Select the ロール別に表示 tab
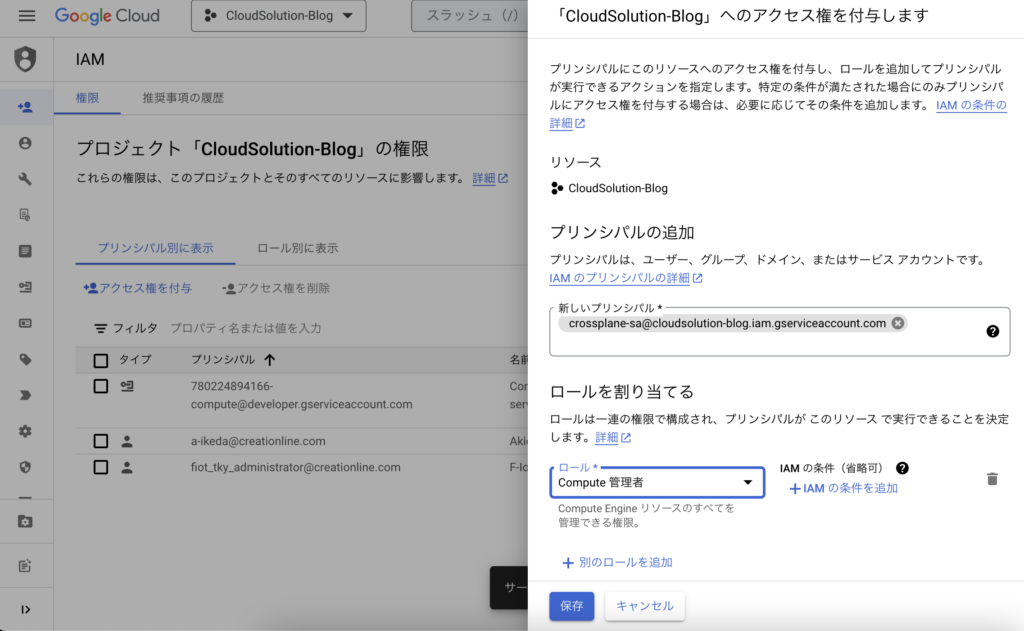 pyautogui.click(x=297, y=248)
